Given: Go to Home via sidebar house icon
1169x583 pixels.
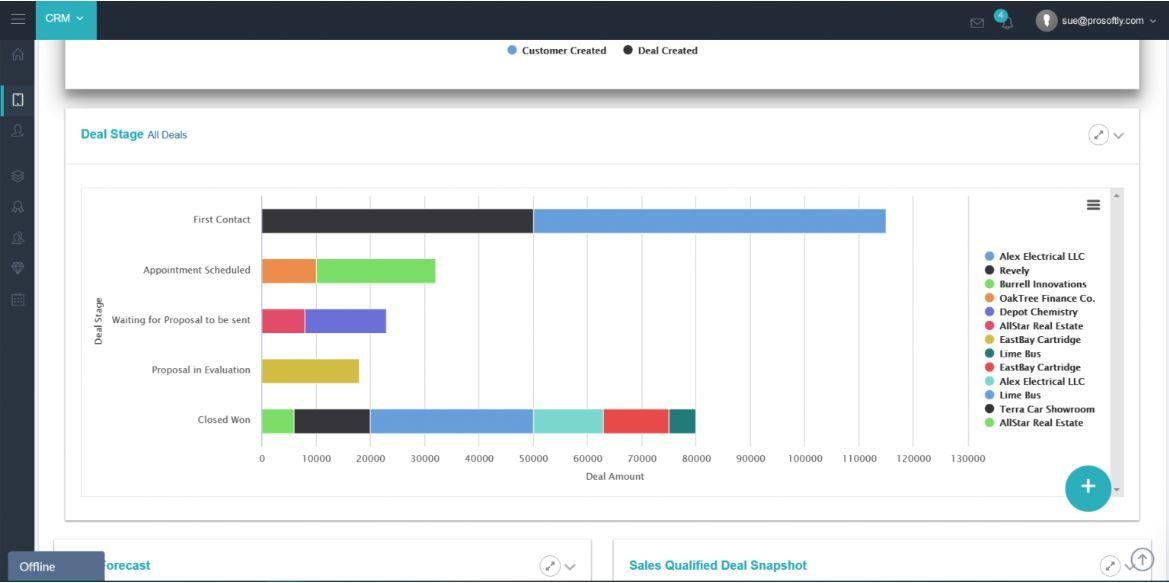Looking at the screenshot, I should tap(17, 55).
